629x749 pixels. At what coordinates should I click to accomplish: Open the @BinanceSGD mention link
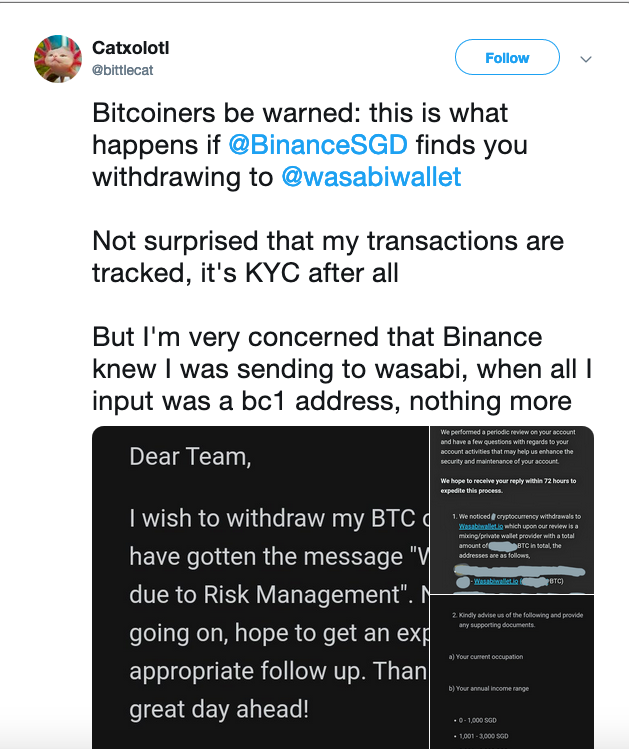318,145
